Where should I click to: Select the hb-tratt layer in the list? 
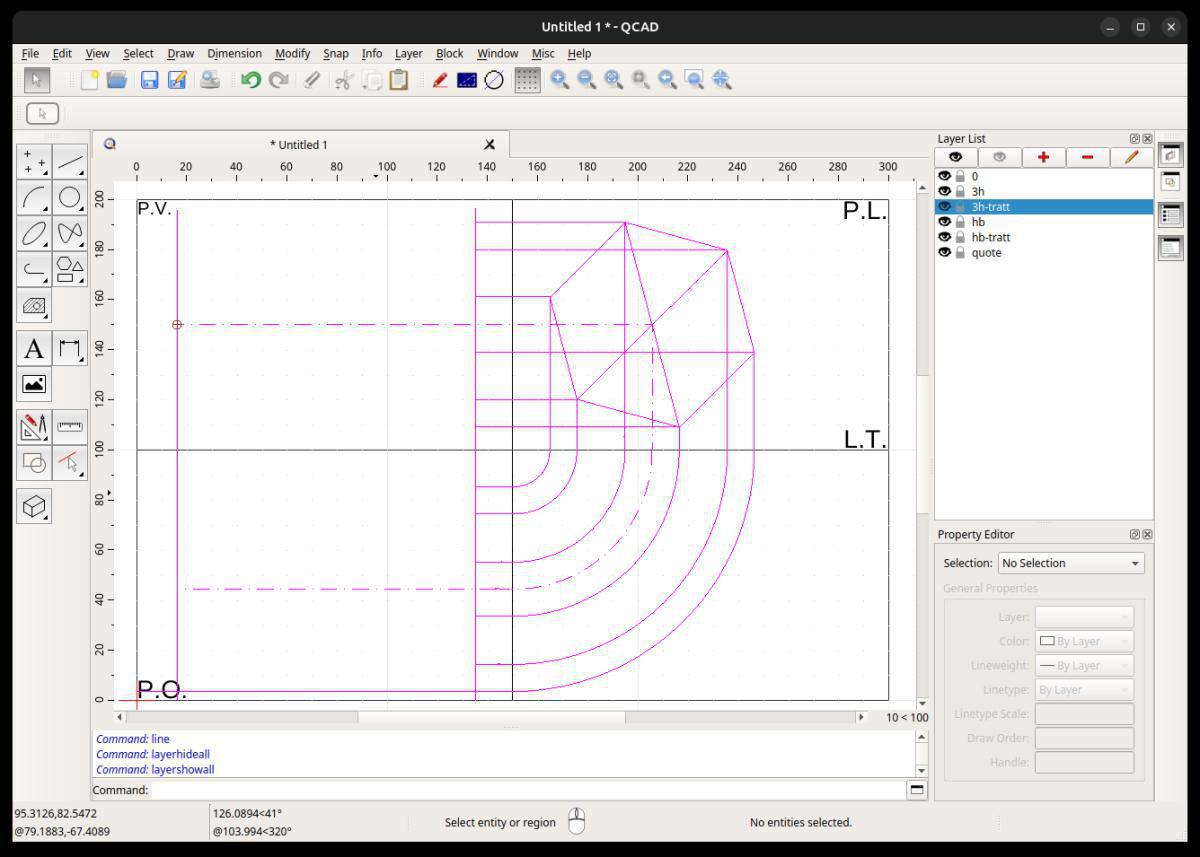(990, 237)
